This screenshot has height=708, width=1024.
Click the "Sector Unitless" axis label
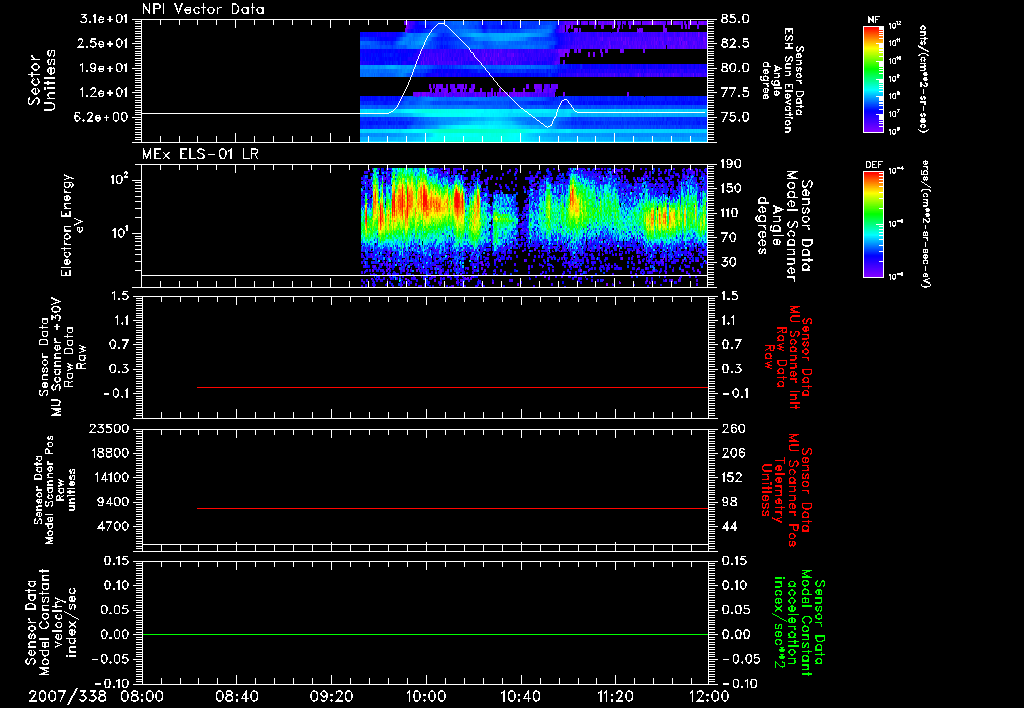click(x=41, y=80)
